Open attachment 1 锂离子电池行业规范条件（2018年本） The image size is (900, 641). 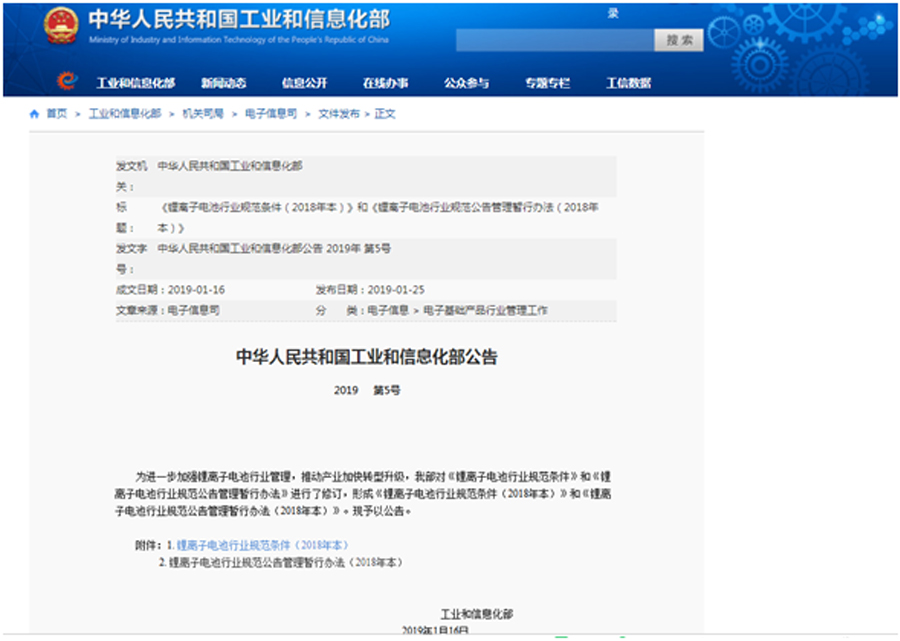click(x=262, y=545)
